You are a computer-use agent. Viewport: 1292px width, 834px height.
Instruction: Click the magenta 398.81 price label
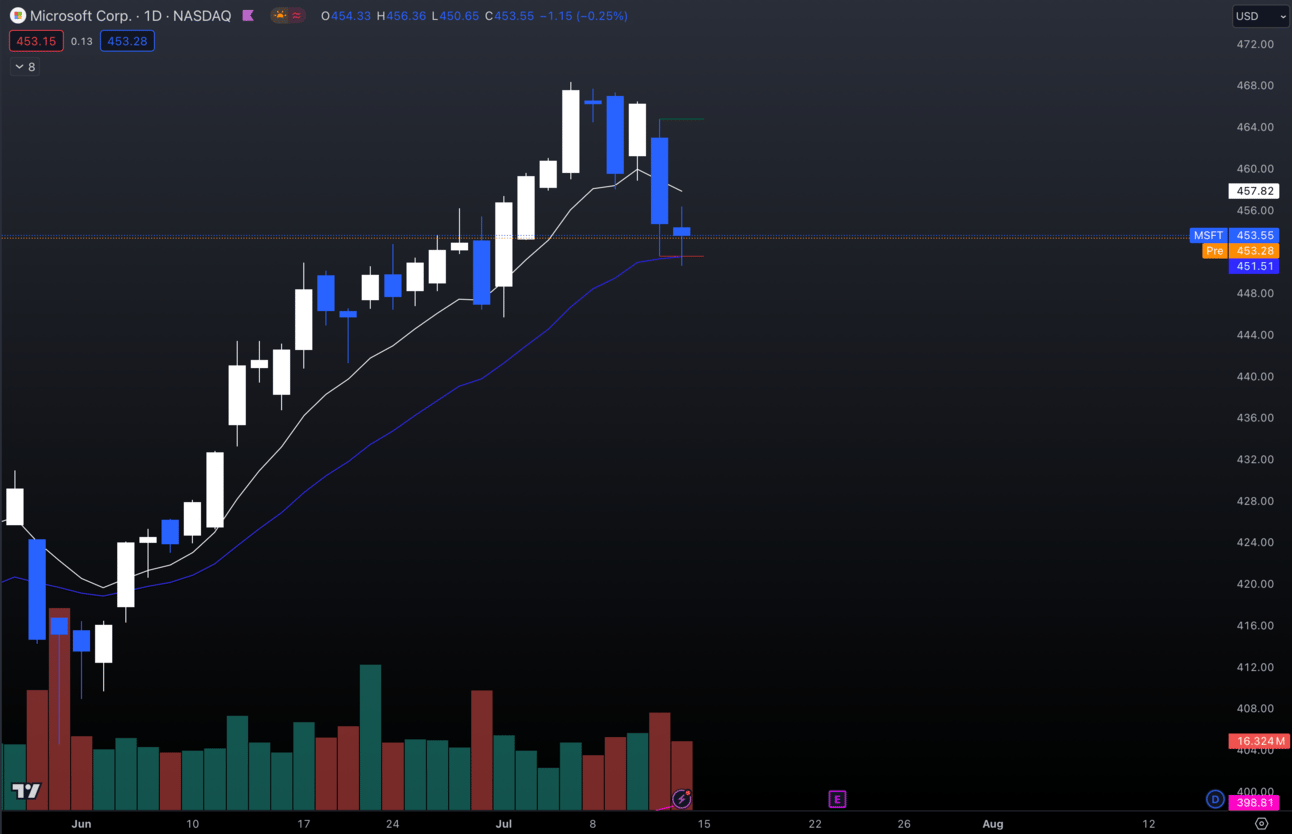tap(1254, 803)
